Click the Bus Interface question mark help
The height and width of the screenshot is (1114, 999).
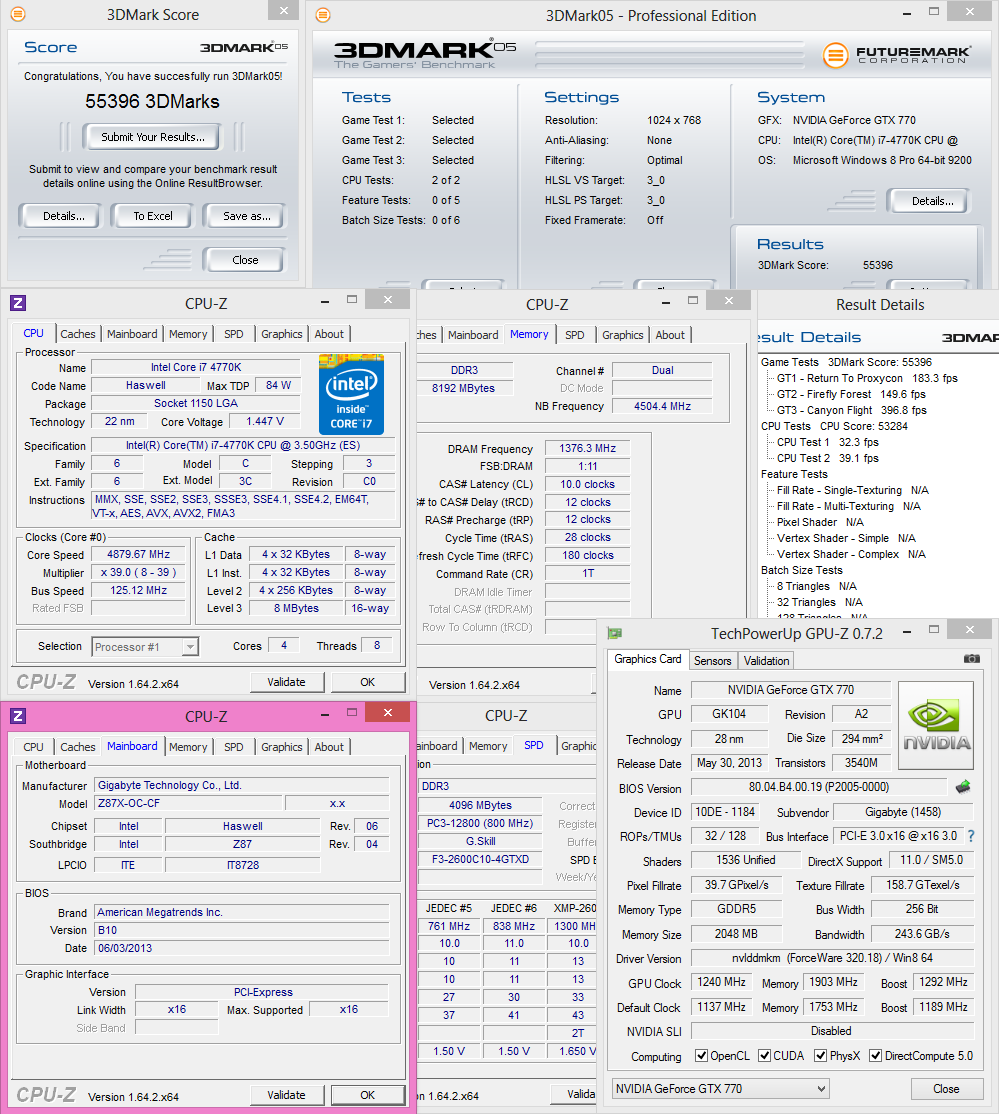coord(971,836)
